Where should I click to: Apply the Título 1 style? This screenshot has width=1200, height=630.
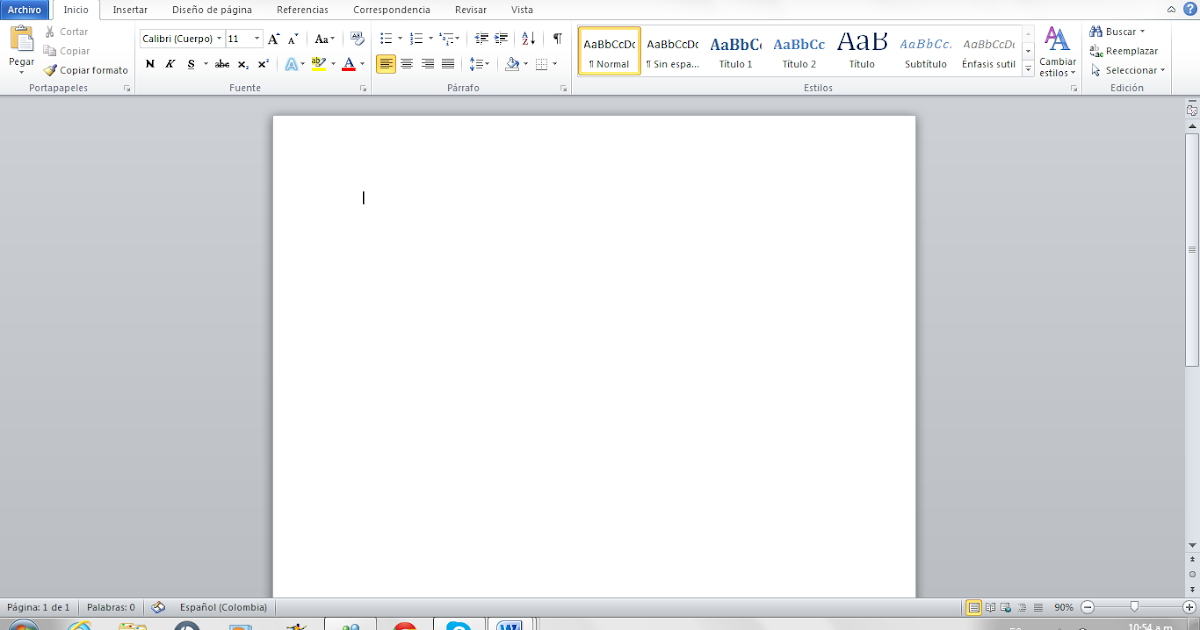coord(736,52)
